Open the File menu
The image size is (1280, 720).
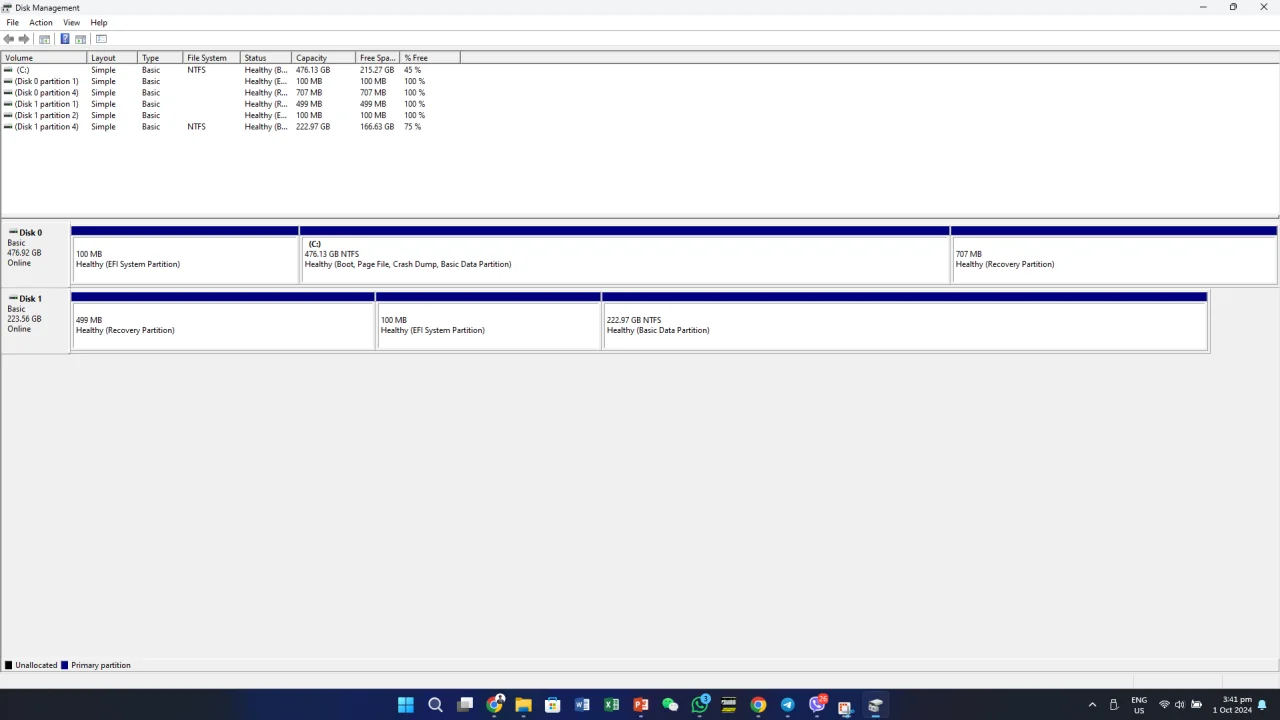pyautogui.click(x=13, y=22)
